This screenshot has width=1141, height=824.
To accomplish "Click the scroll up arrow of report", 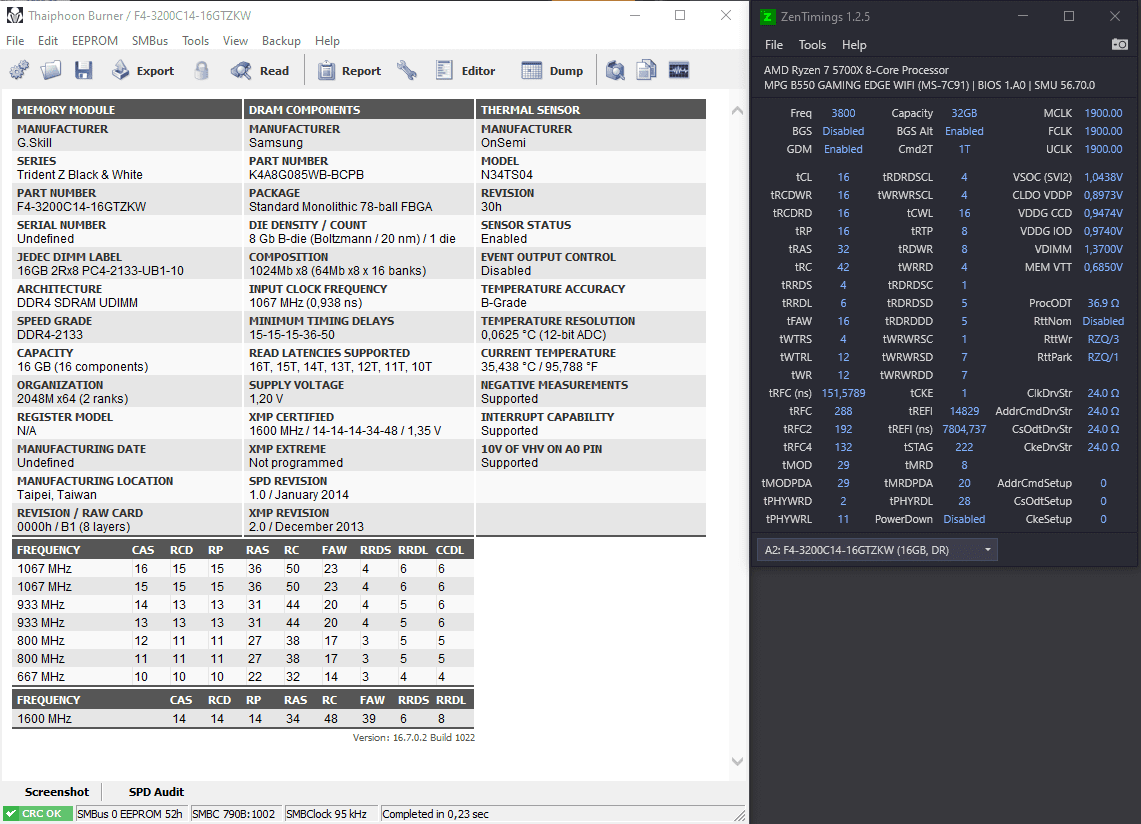I will tap(737, 111).
